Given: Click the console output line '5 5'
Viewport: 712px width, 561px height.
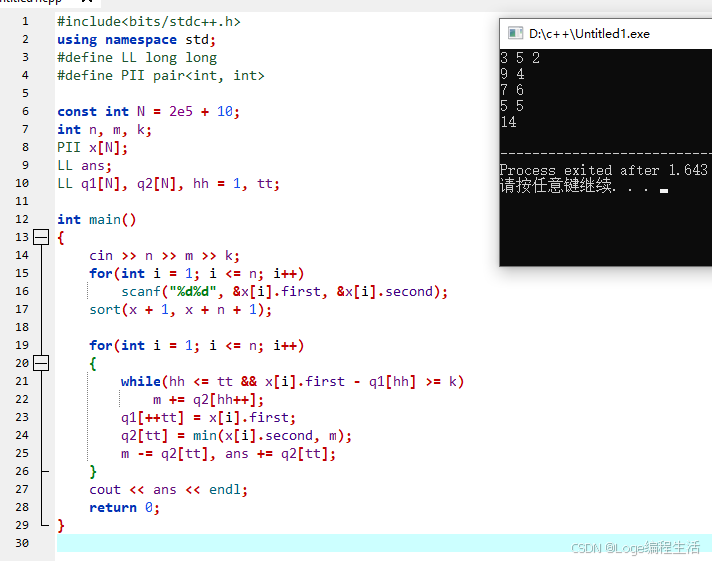Looking at the screenshot, I should (x=512, y=106).
